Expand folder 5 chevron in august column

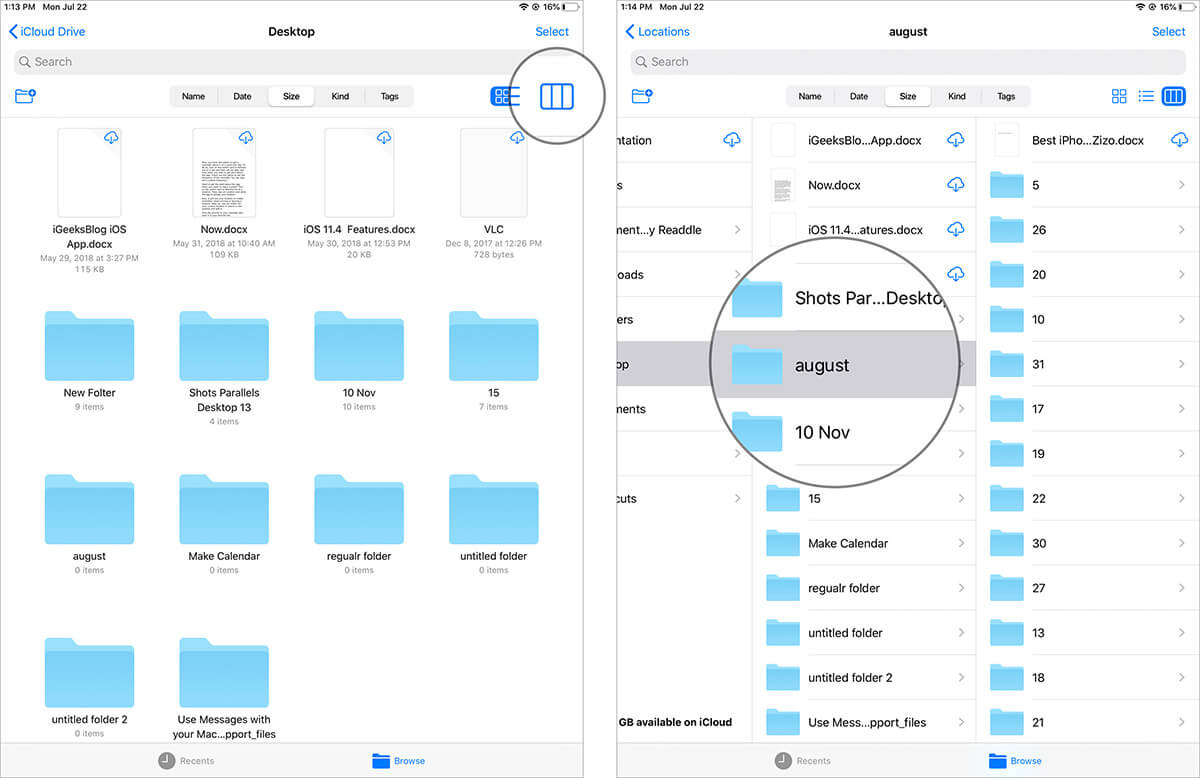click(x=1182, y=185)
